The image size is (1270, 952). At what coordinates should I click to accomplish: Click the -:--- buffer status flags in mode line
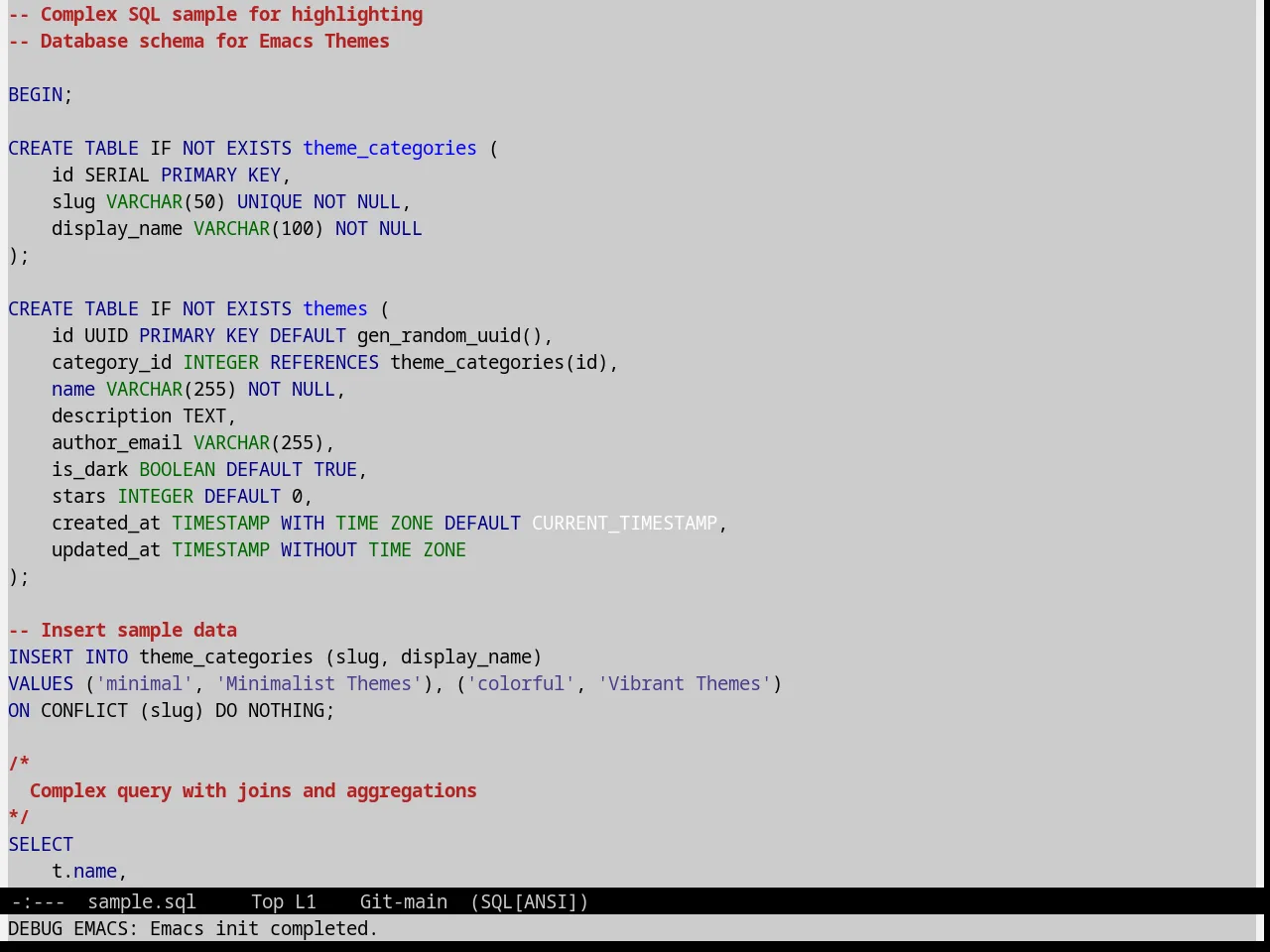[38, 902]
